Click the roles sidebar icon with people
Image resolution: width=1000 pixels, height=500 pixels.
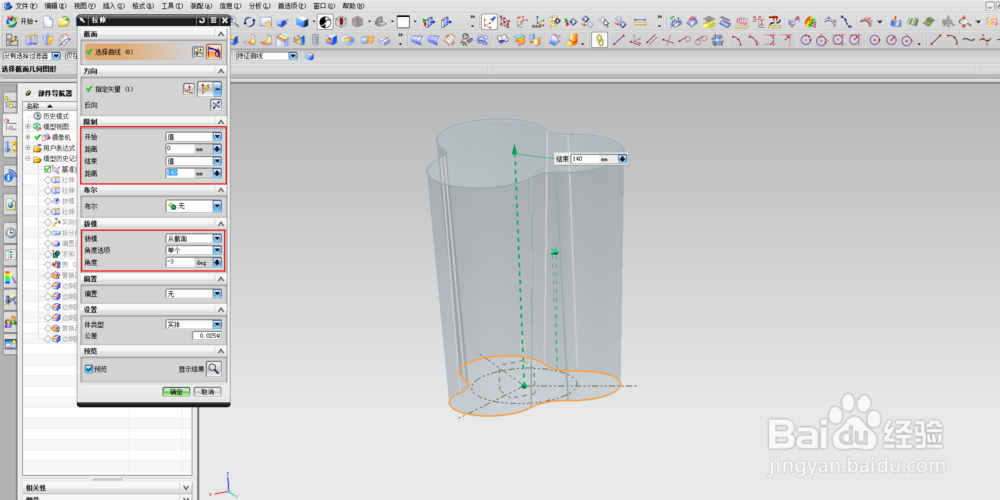tap(10, 323)
